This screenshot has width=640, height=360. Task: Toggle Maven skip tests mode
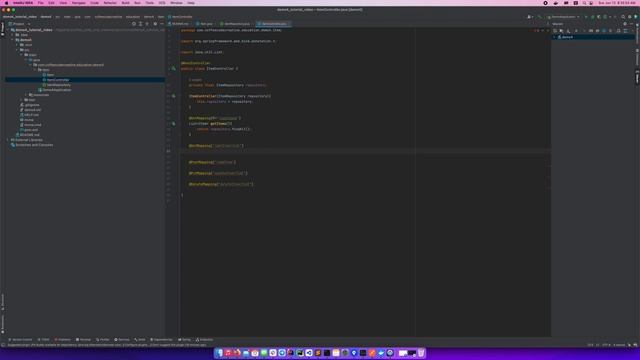[x=604, y=31]
